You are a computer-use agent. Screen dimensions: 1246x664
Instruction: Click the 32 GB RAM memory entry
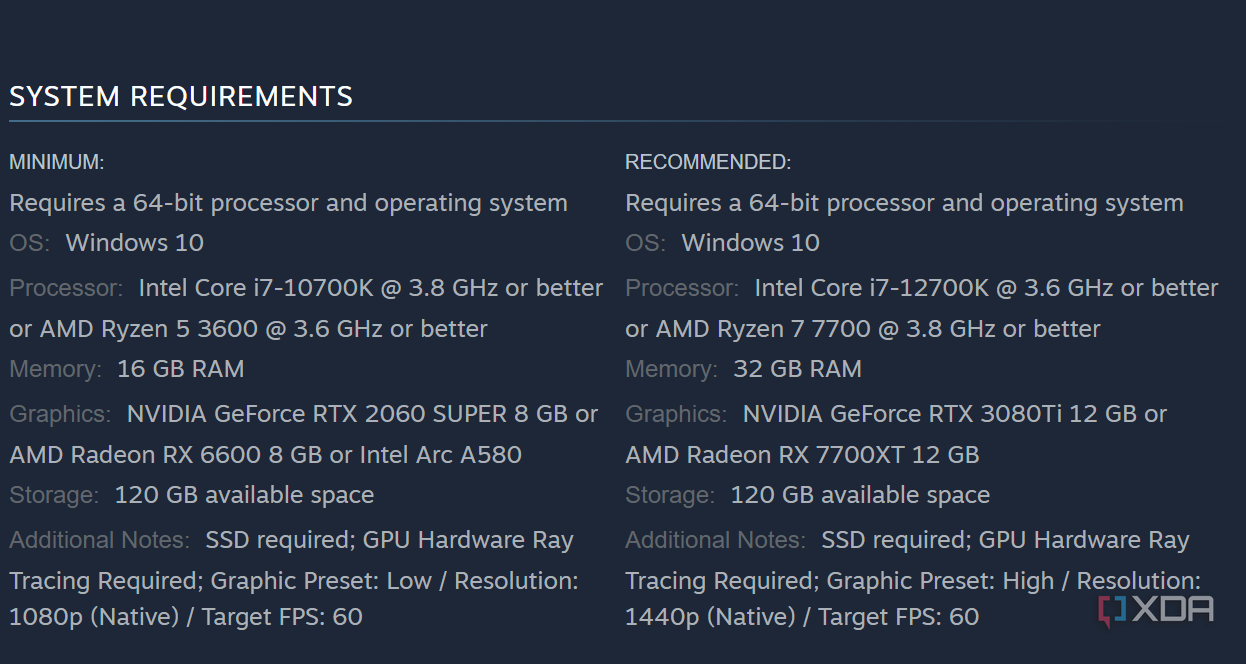click(x=797, y=369)
